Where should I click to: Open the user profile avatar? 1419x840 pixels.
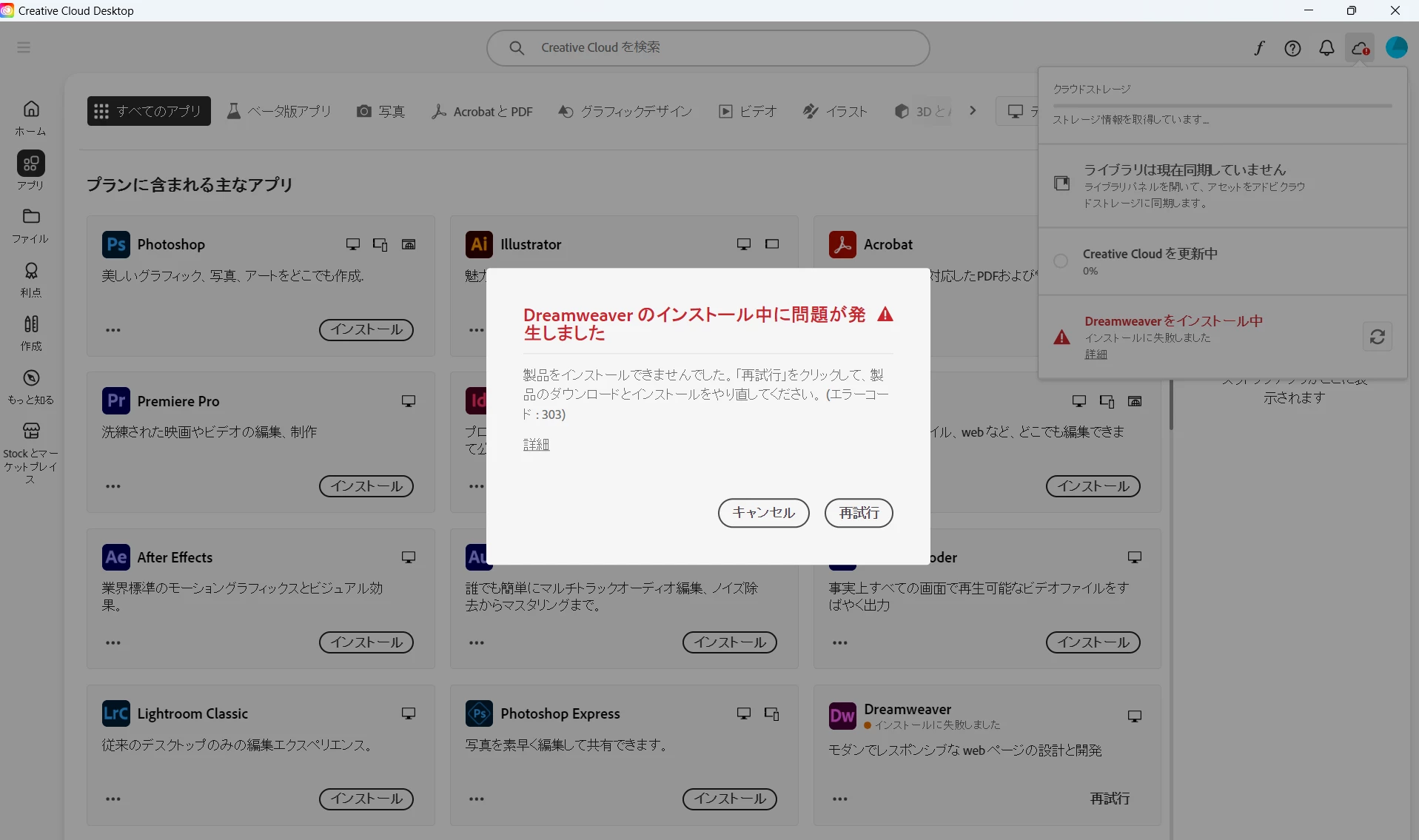tap(1396, 48)
